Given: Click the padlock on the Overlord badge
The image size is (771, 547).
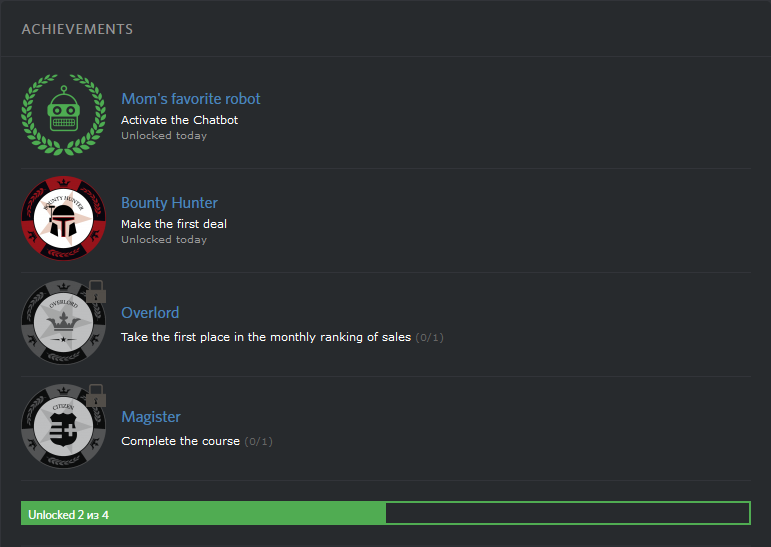Looking at the screenshot, I should point(97,292).
